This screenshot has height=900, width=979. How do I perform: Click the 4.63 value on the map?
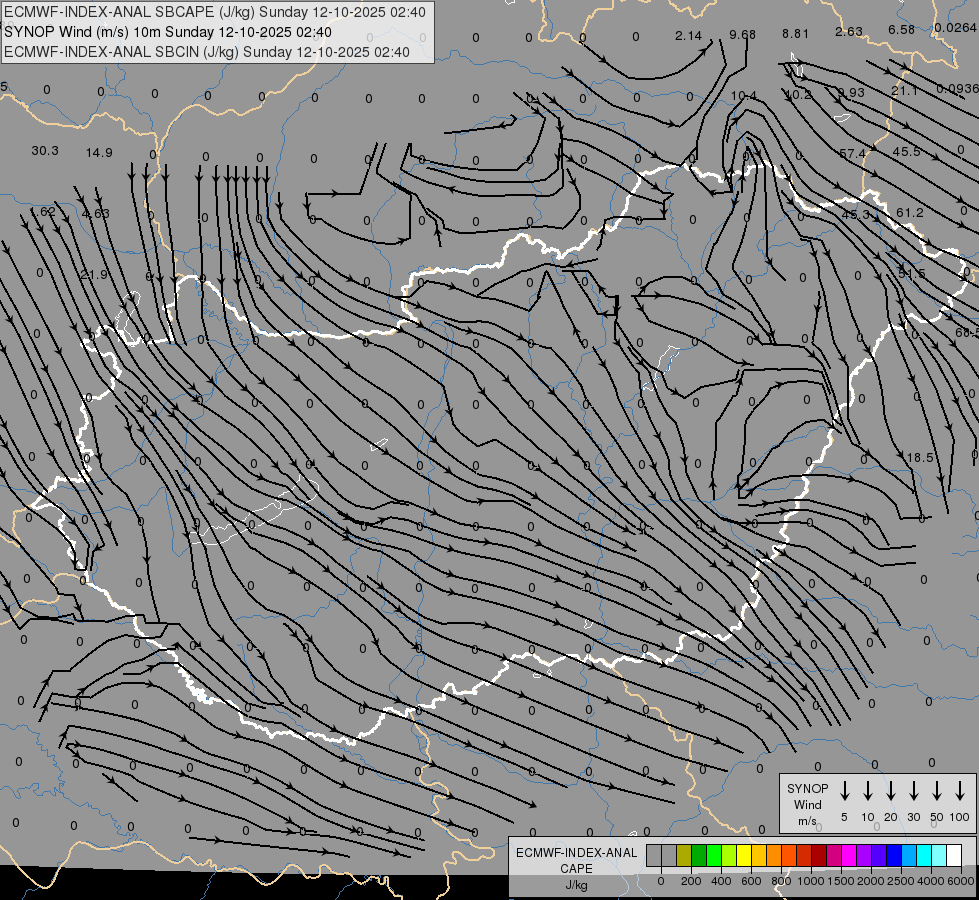click(96, 213)
